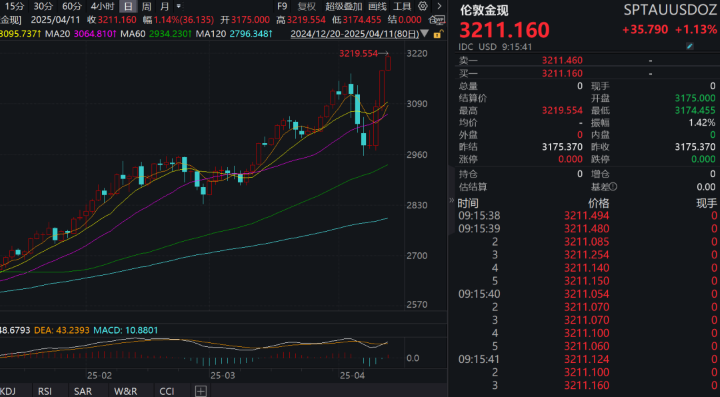
Task: Open the date range dropdown triangle
Action: coord(425,34)
